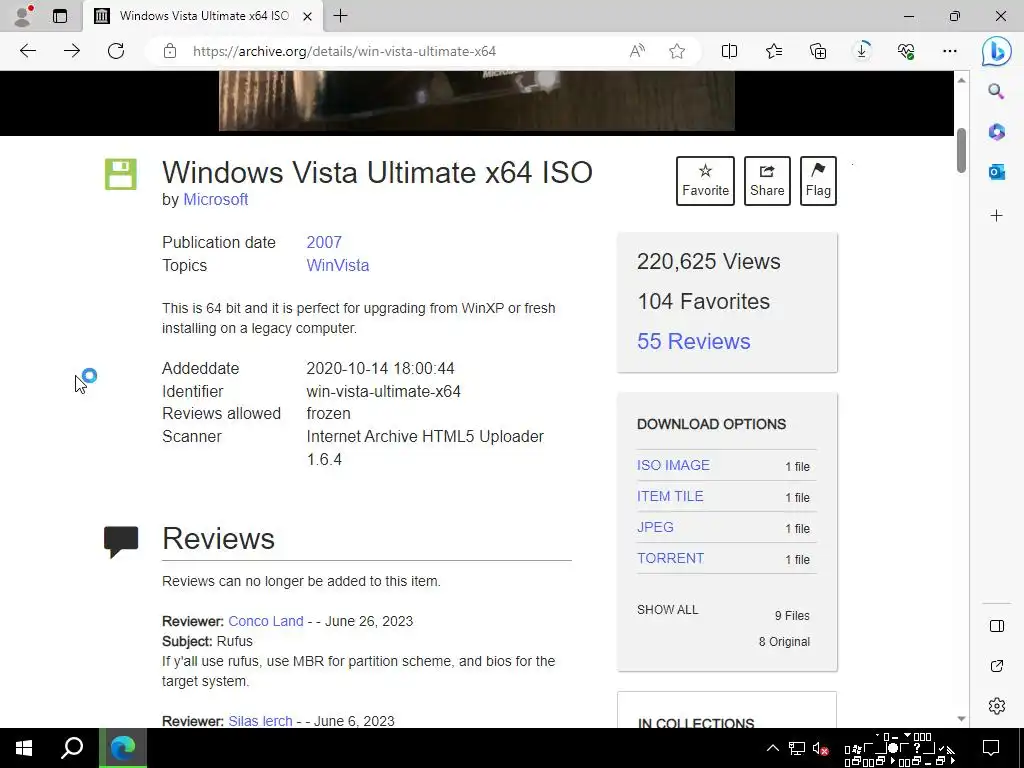The height and width of the screenshot is (768, 1024).
Task: Click the 9 Files text
Action: [792, 616]
